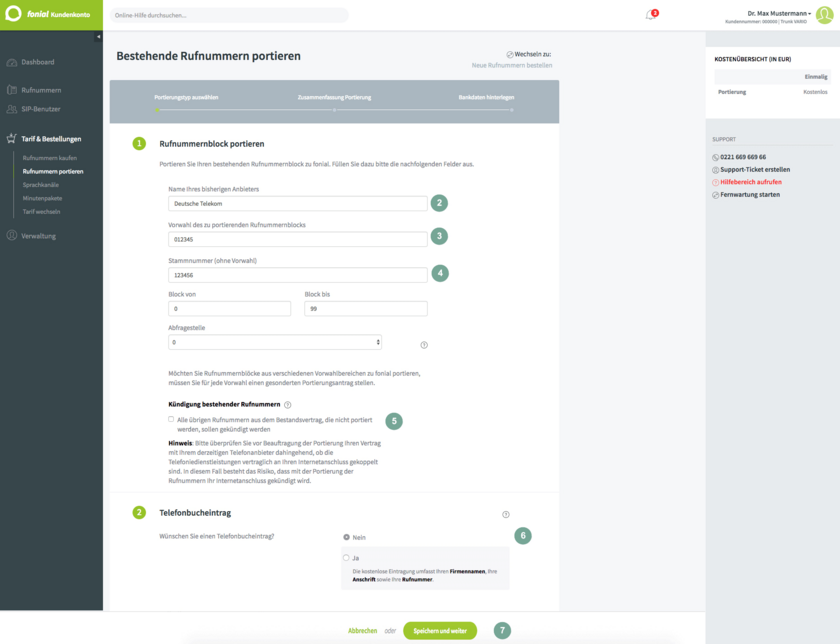840x644 pixels.
Task: Open notifications bell icon
Action: pyautogui.click(x=651, y=14)
